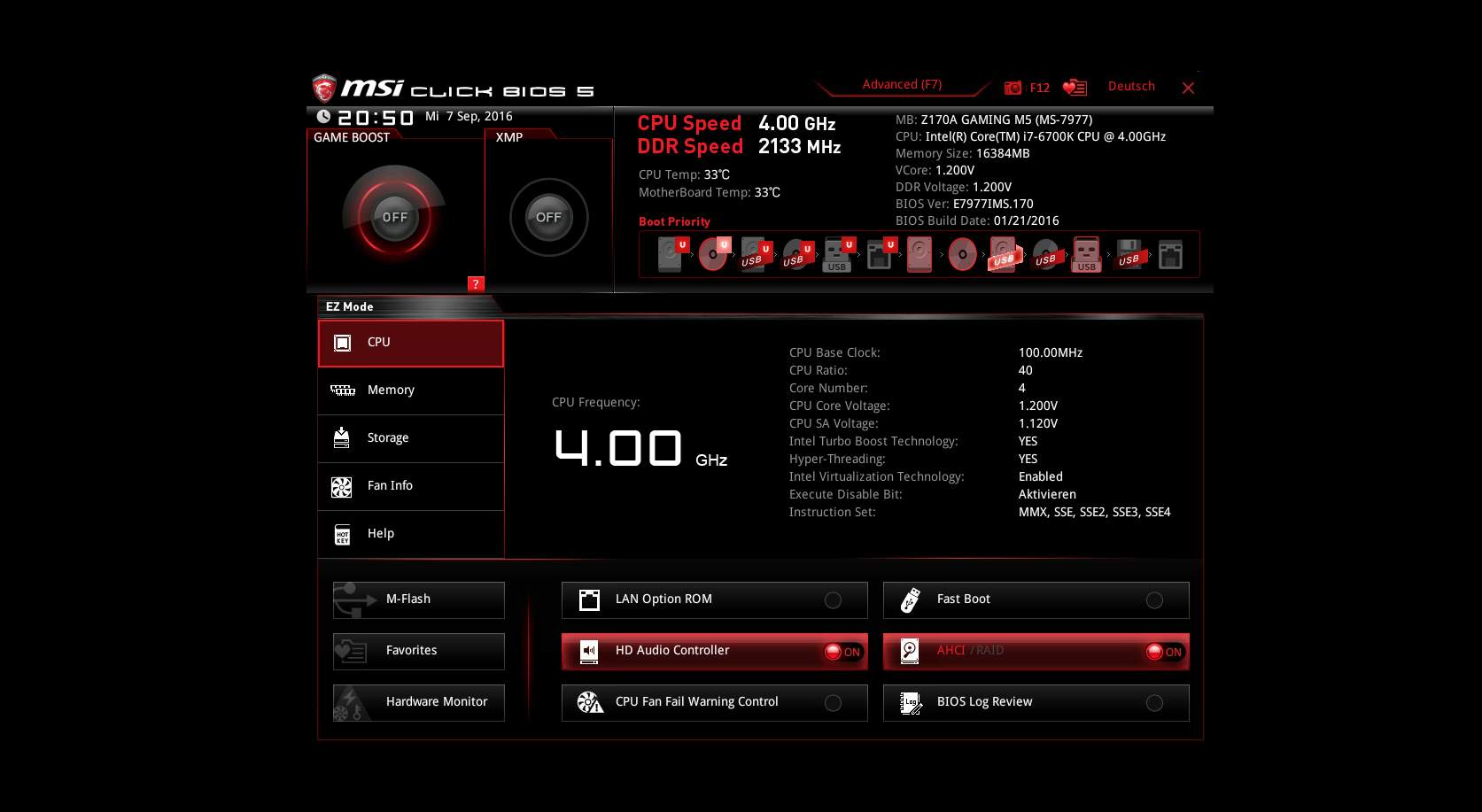The height and width of the screenshot is (812, 1482).
Task: Select the EZ Mode tab
Action: (350, 306)
